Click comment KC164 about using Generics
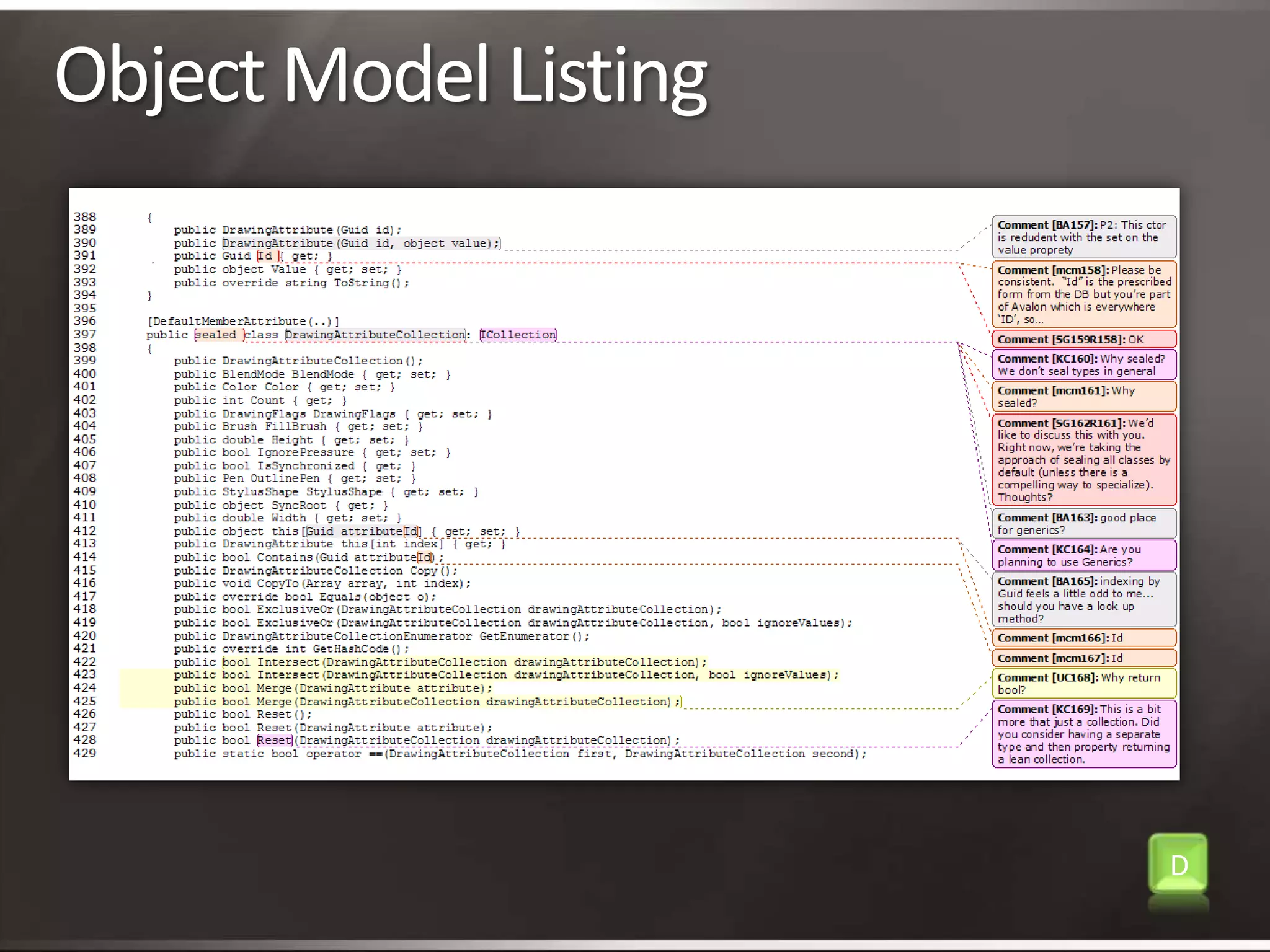Image resolution: width=1270 pixels, height=952 pixels. (1084, 555)
